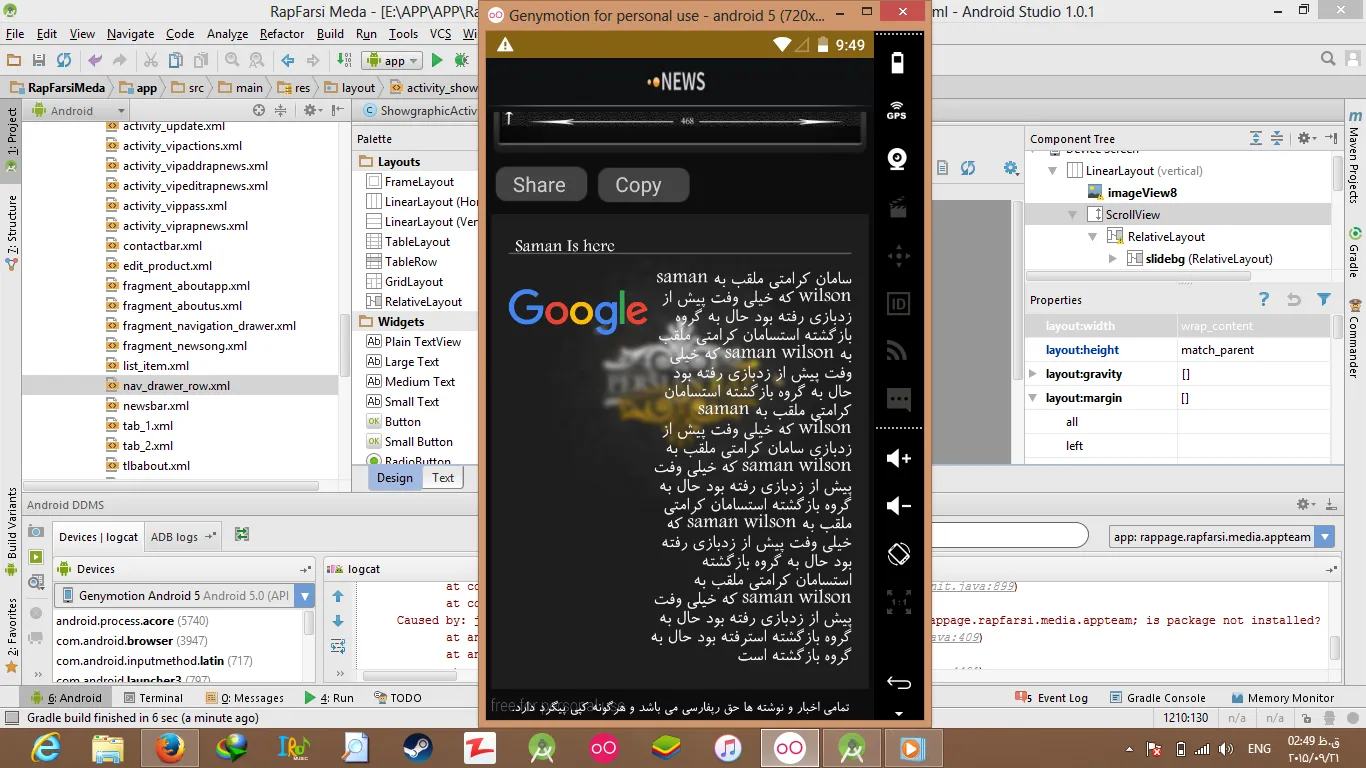Click the Synchronize toolbar icon
Screen dimensions: 1366x768
pos(63,60)
